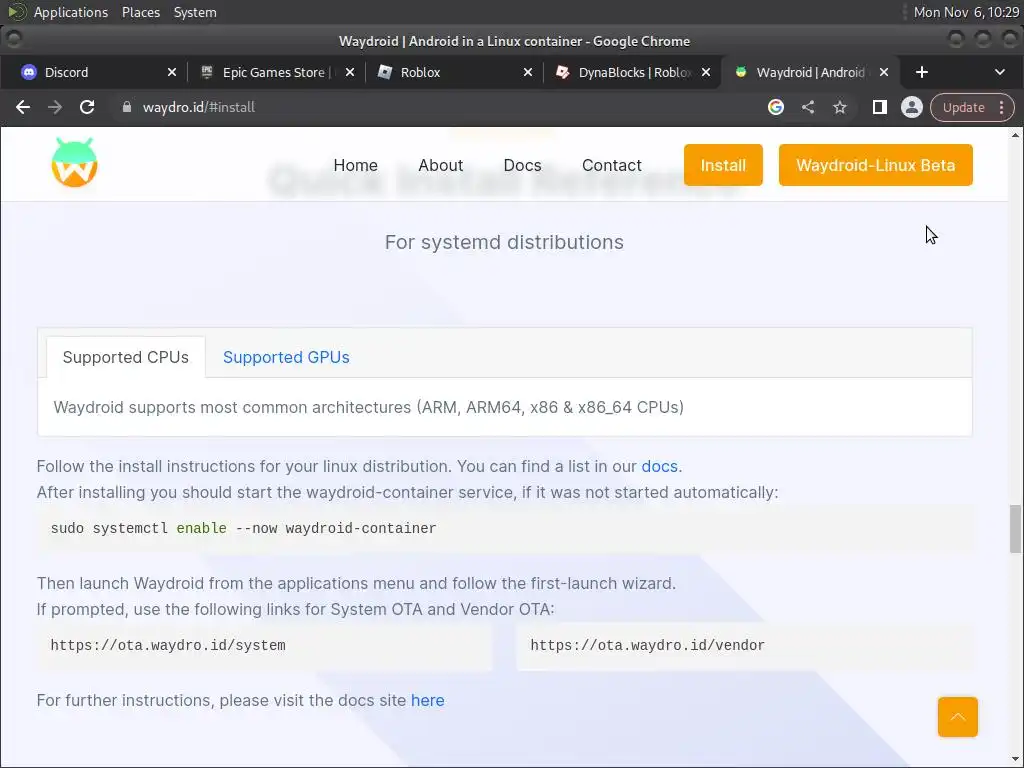The image size is (1024, 768).
Task: Follow the docs link
Action: click(x=659, y=466)
